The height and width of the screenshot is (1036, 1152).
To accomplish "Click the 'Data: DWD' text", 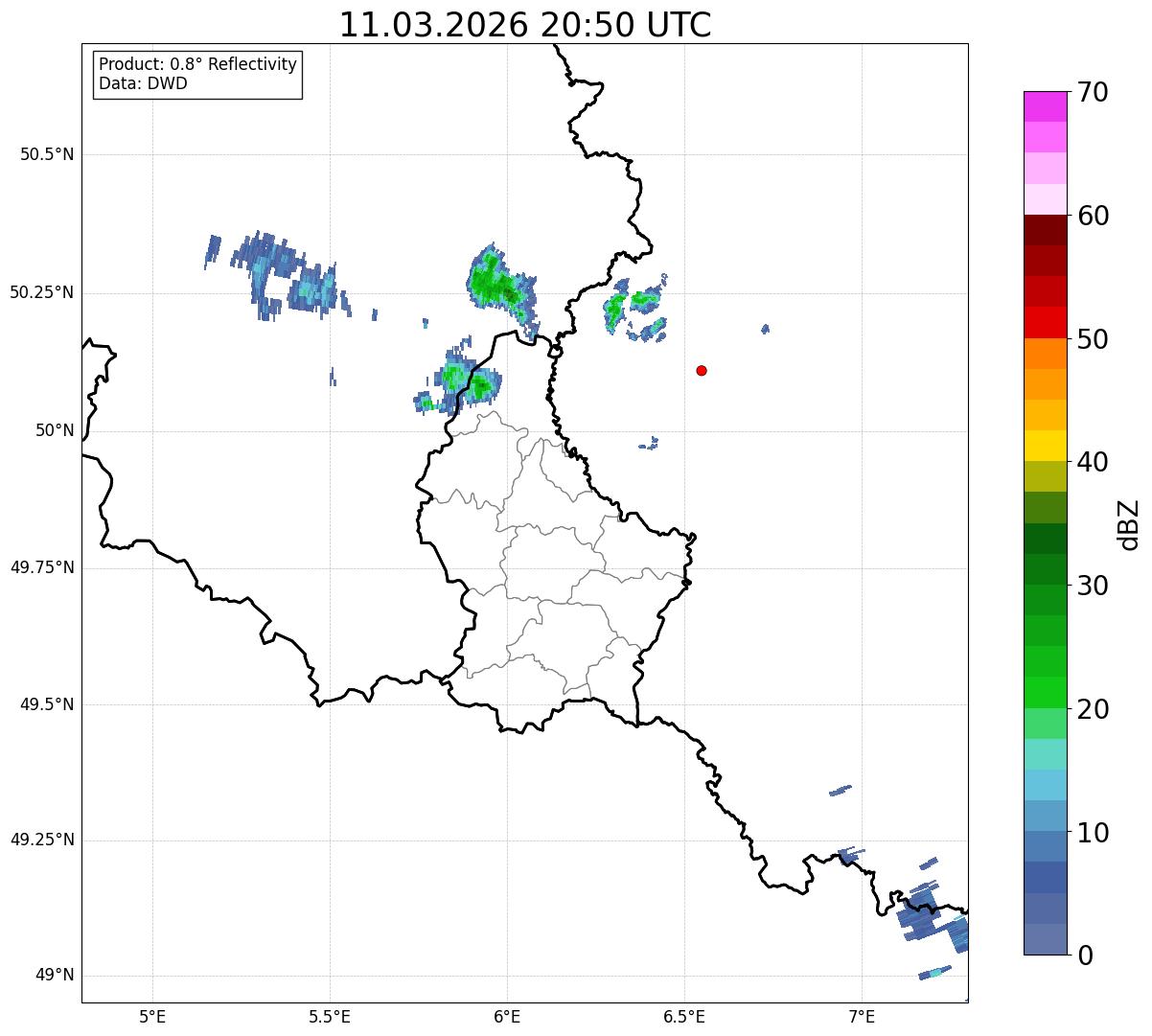I will pyautogui.click(x=143, y=83).
